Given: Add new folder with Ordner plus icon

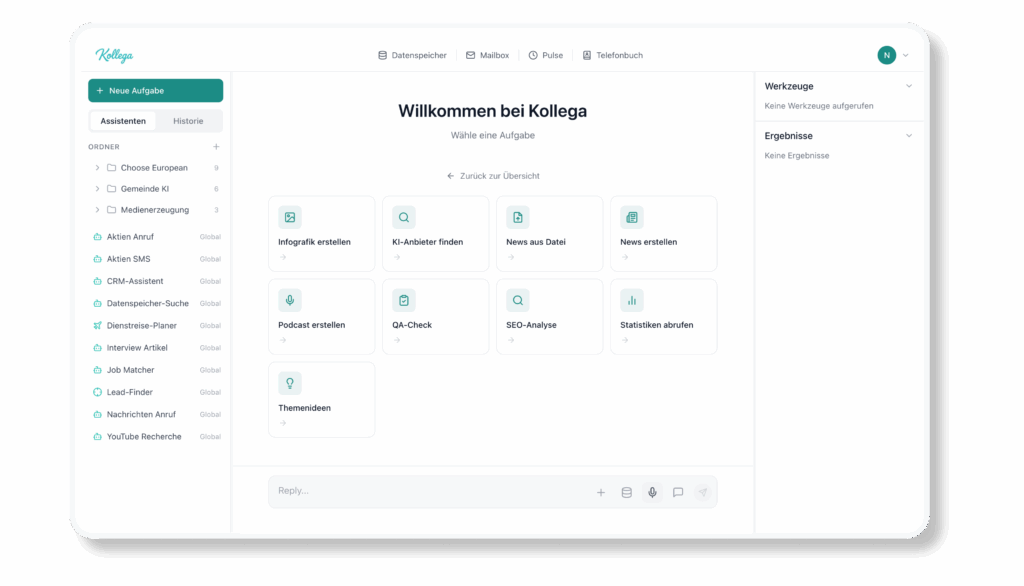Looking at the screenshot, I should coord(216,147).
